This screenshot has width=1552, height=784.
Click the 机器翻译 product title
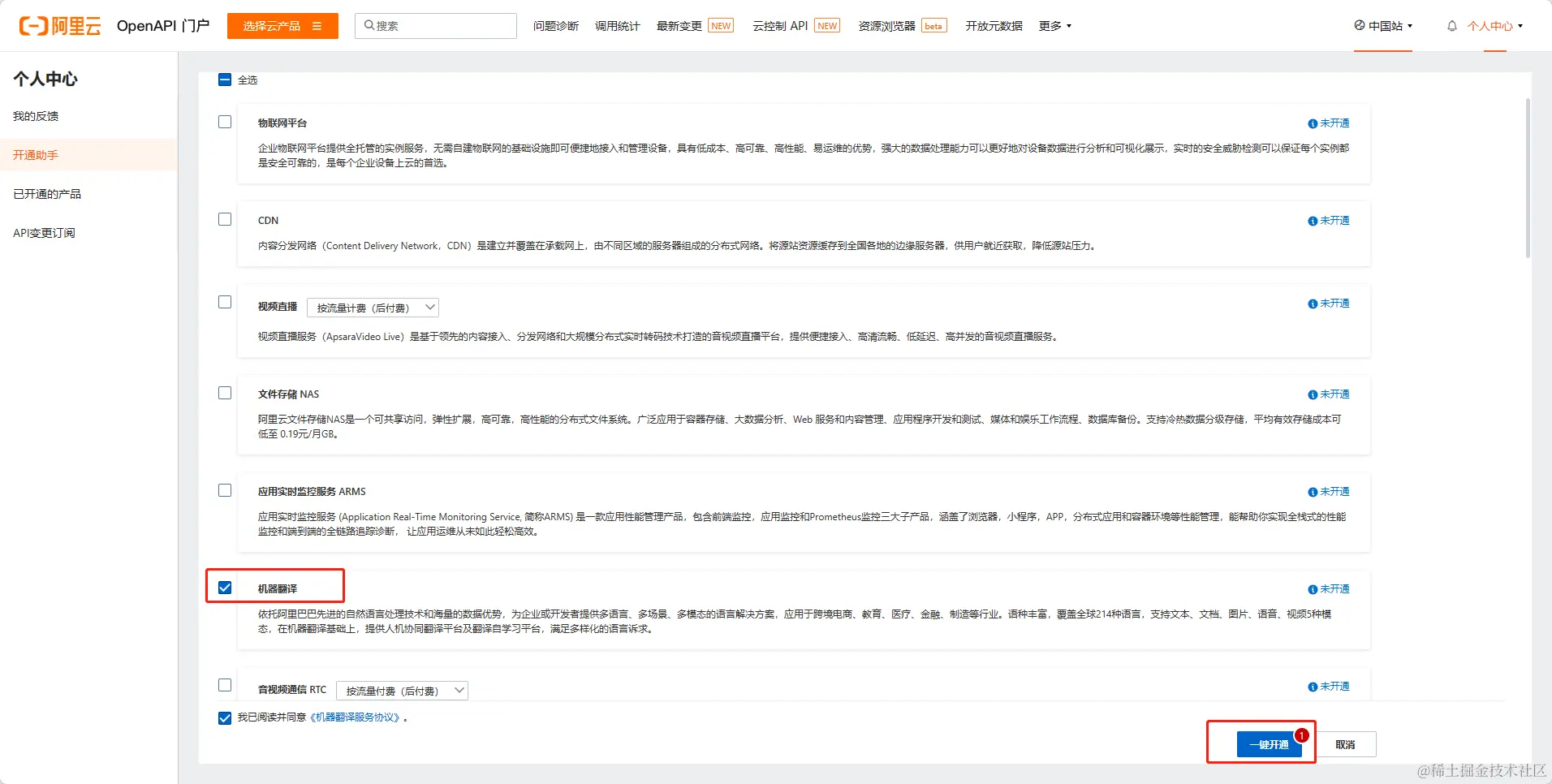[278, 589]
